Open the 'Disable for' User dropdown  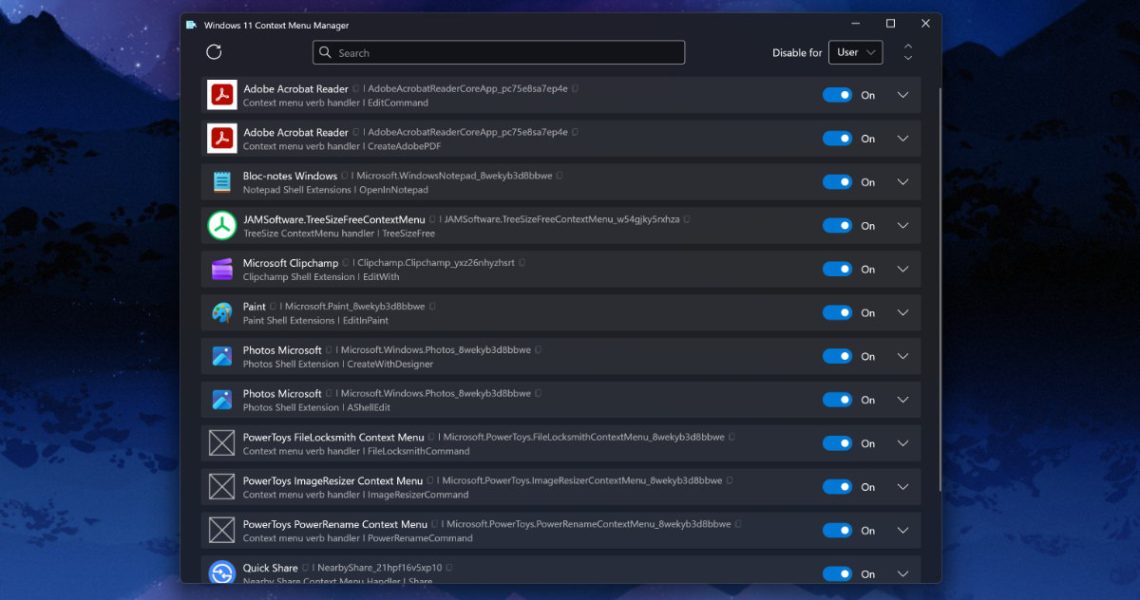[855, 53]
